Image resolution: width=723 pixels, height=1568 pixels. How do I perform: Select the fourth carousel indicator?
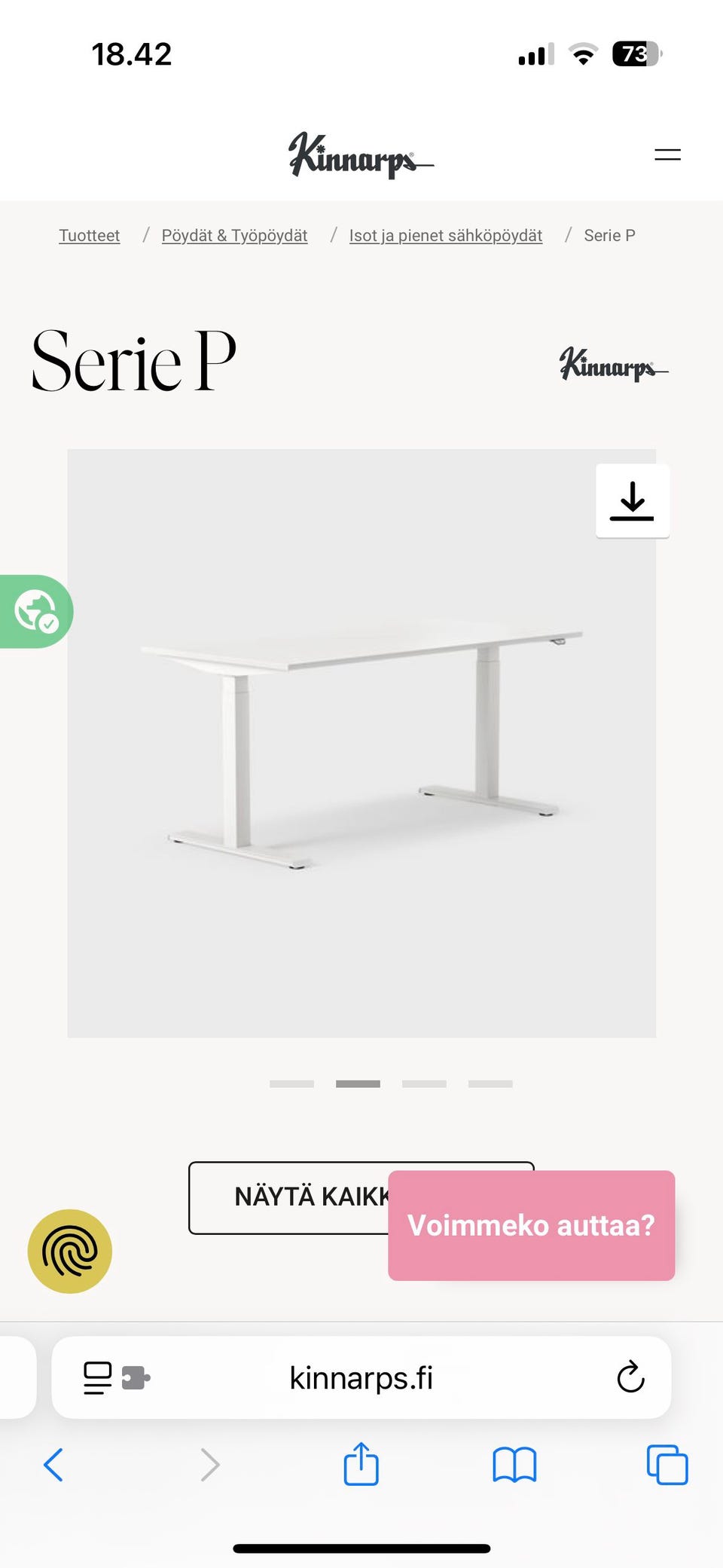coord(490,1084)
